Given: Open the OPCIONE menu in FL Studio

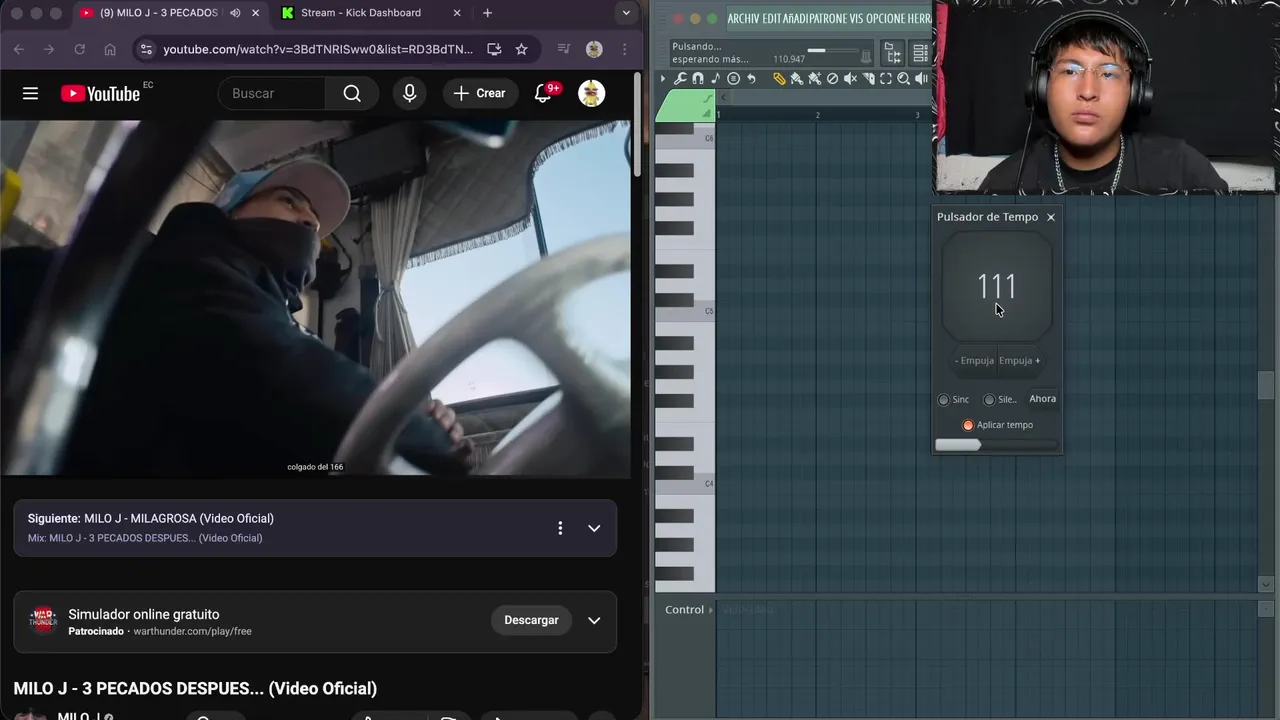Looking at the screenshot, I should pos(886,19).
